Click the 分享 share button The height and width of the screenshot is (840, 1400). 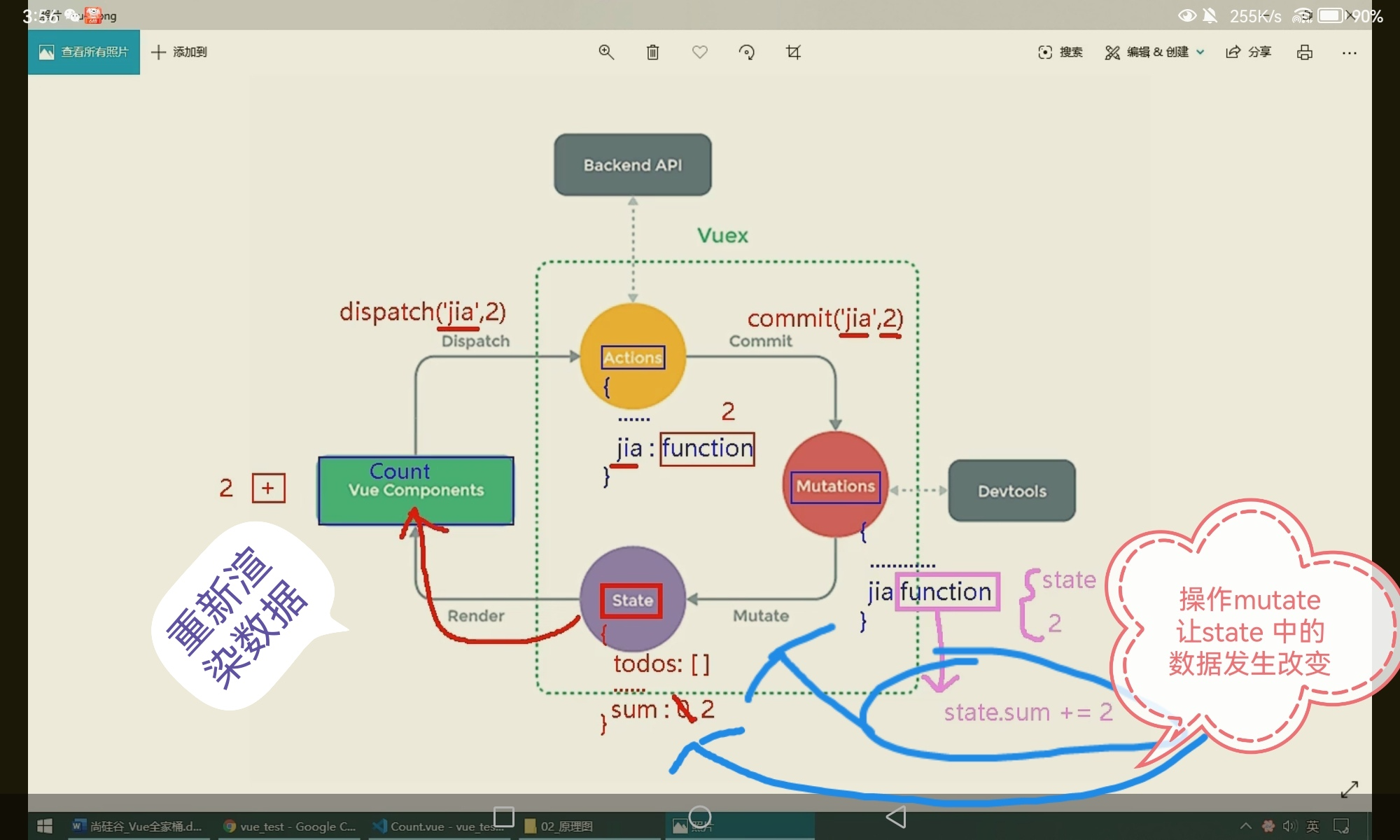click(x=1248, y=52)
